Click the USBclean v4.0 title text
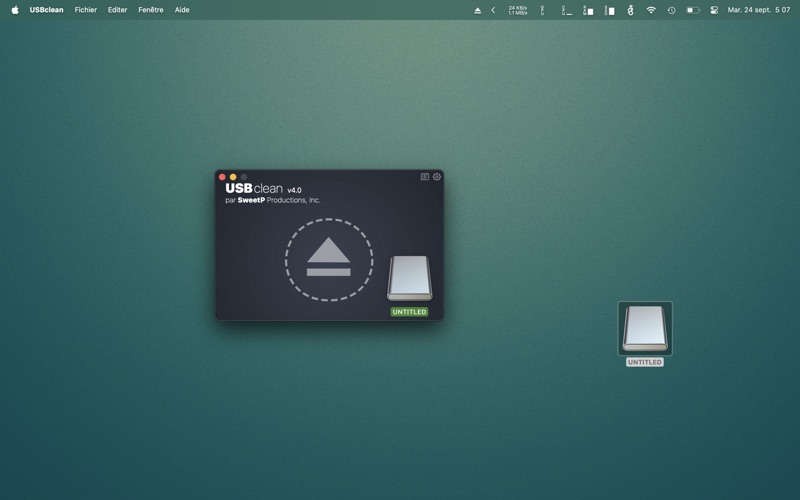Screen dimensions: 800x500 [x=263, y=188]
